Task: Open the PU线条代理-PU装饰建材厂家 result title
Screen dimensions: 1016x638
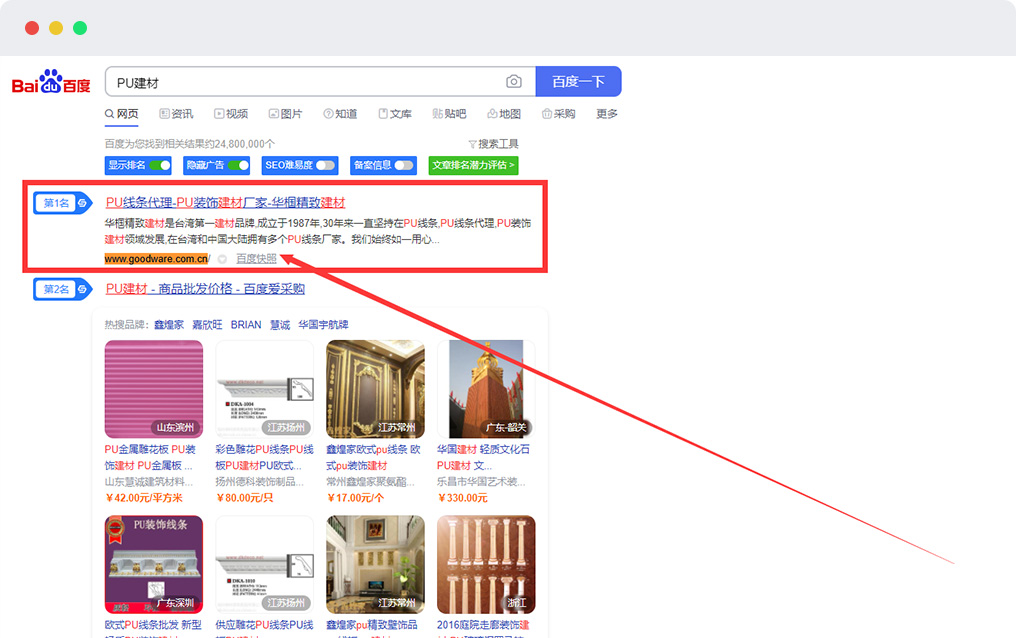Action: click(x=225, y=203)
